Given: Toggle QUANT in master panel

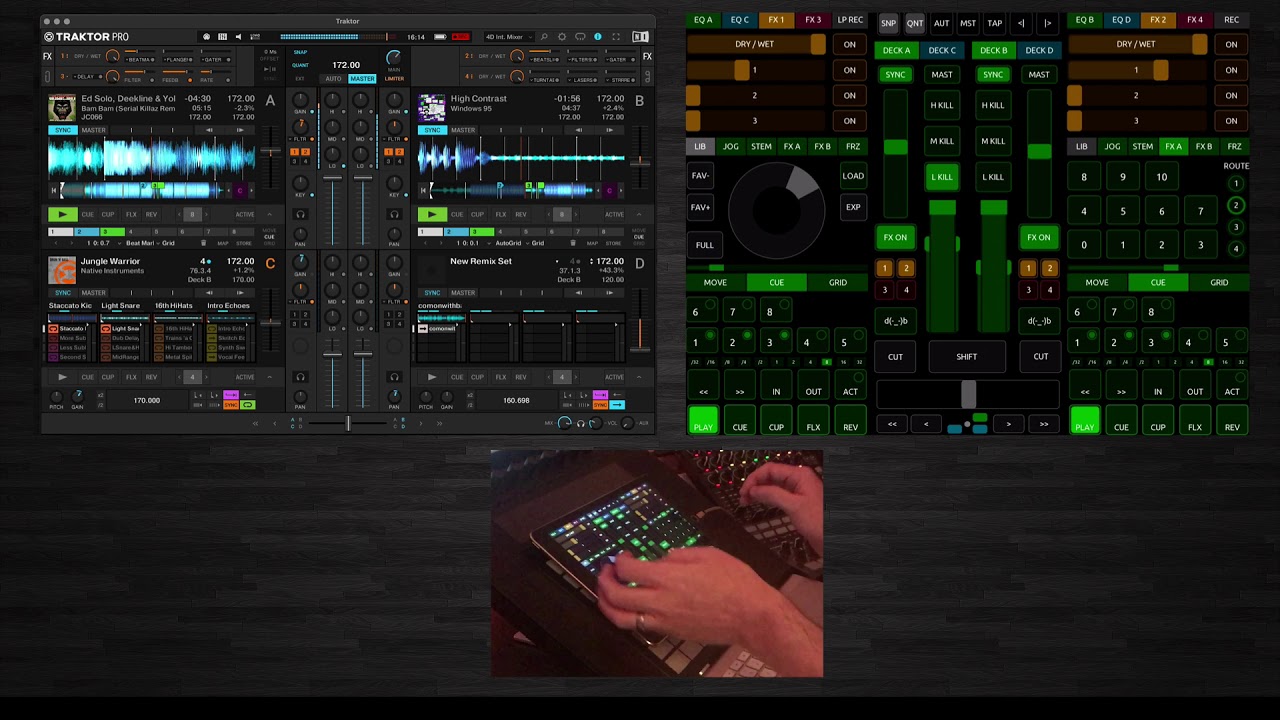Looking at the screenshot, I should coord(300,65).
